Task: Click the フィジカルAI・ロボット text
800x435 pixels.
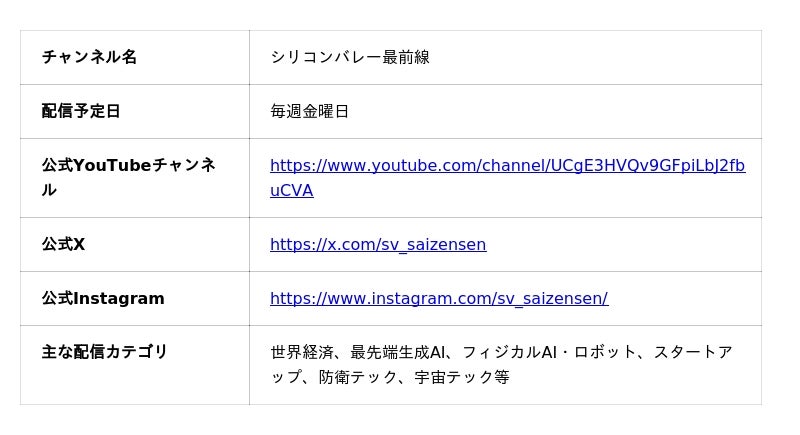Action: click(x=549, y=352)
